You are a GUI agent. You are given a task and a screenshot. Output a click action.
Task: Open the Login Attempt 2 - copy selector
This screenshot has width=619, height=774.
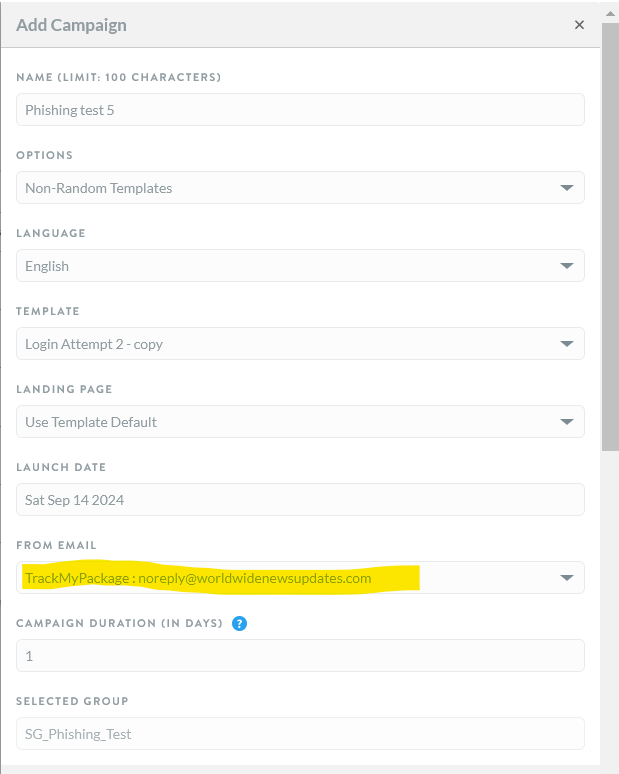(300, 344)
